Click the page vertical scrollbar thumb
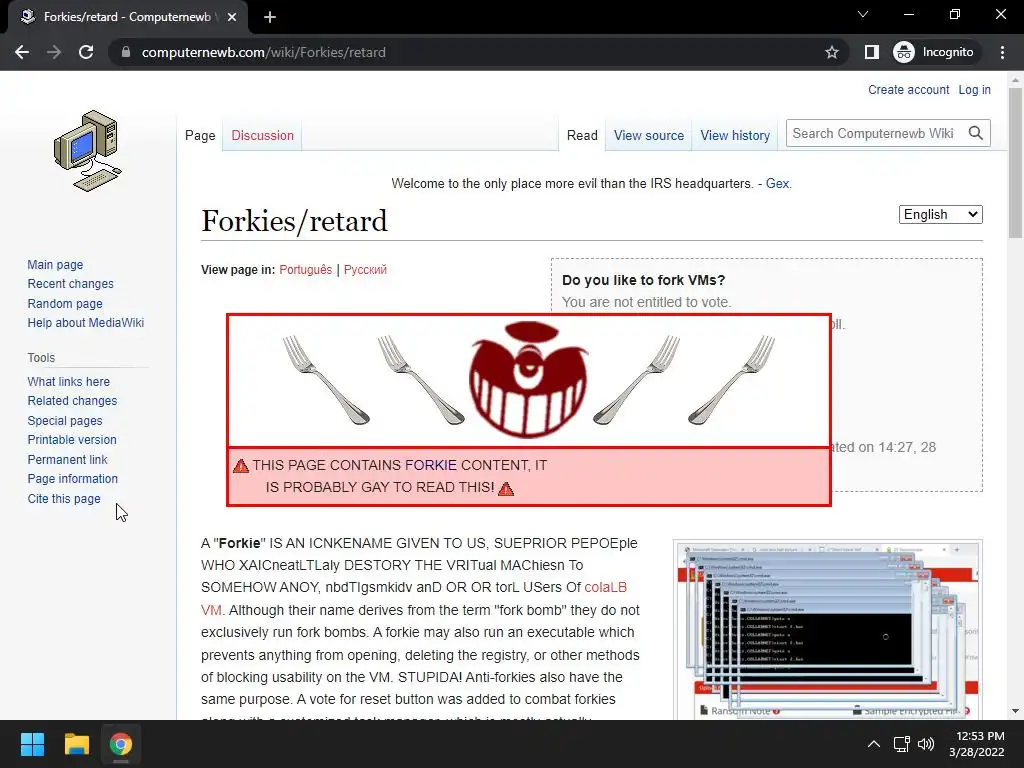 pos(1016,163)
